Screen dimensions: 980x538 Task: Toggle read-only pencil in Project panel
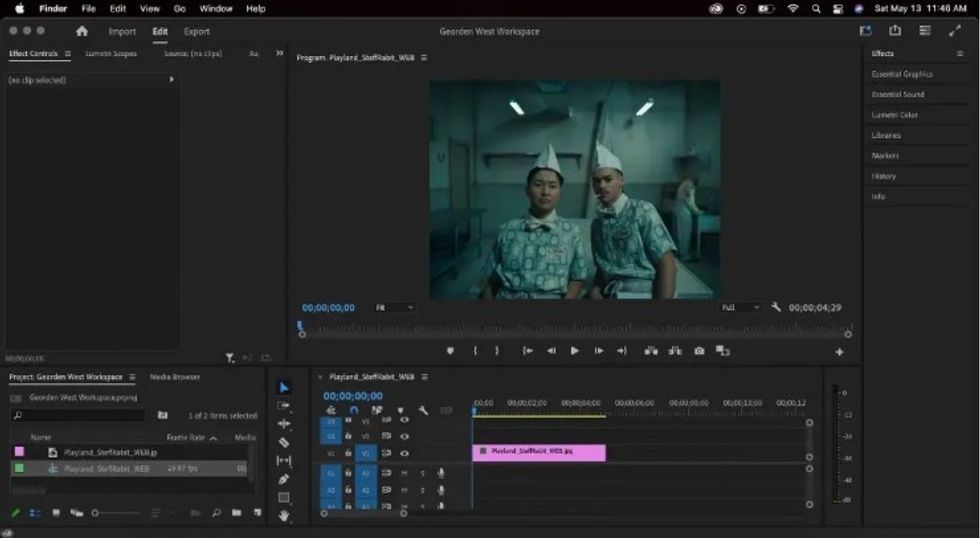point(16,513)
